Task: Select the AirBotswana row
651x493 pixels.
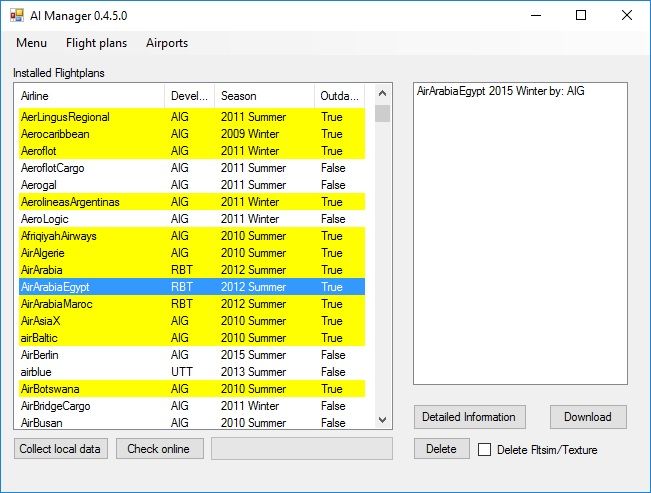Action: pos(192,389)
